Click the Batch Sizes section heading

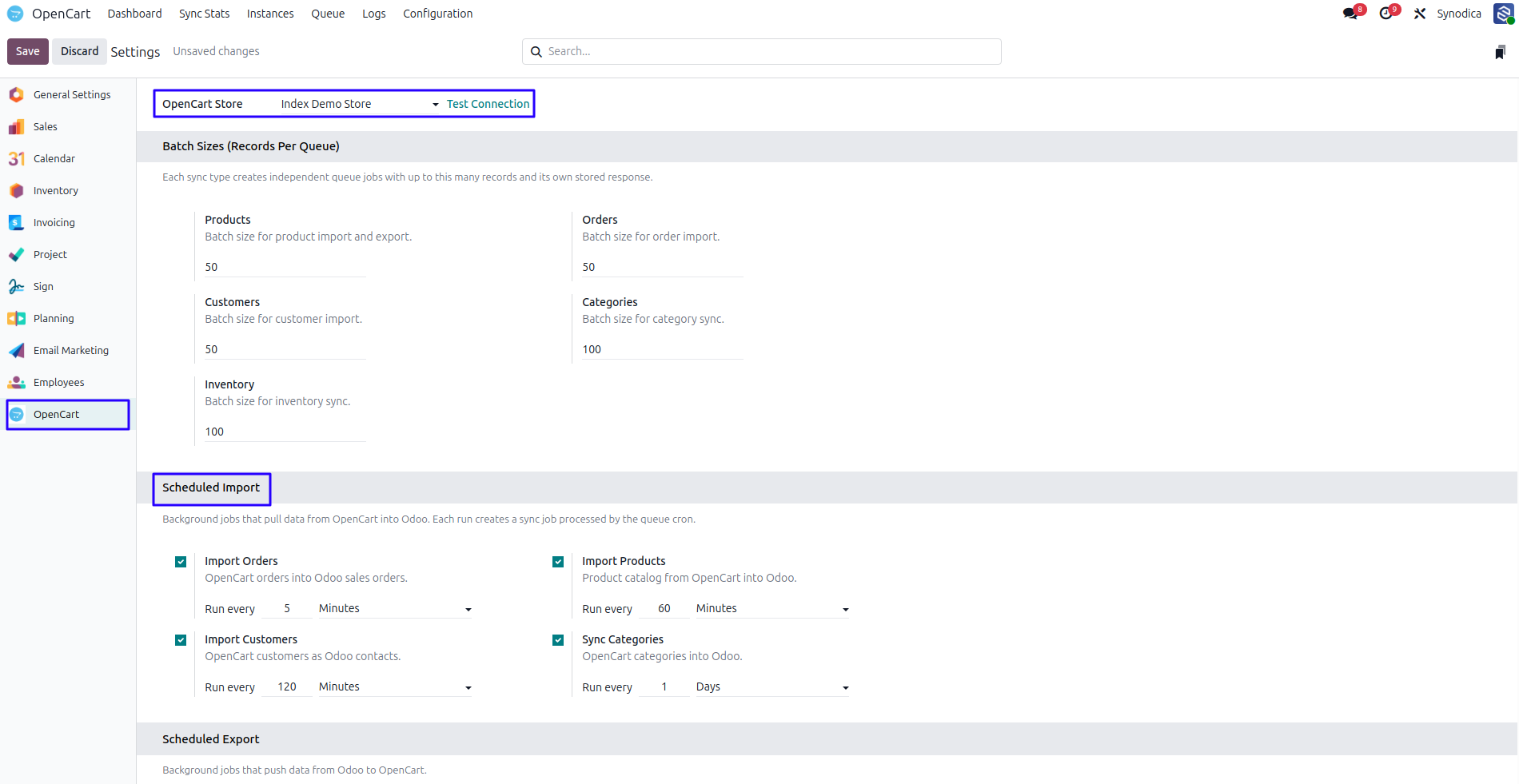pyautogui.click(x=251, y=146)
